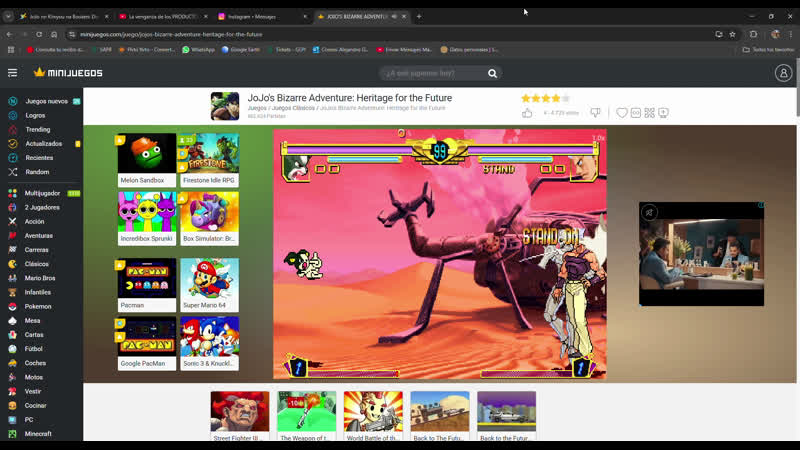Open the Sonic 3 & Knuckles thumbnail
This screenshot has height=450, width=800.
tap(209, 343)
